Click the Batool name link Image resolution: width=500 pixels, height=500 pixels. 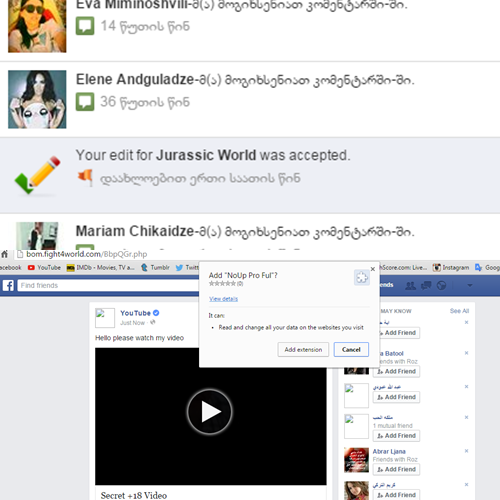click(392, 354)
